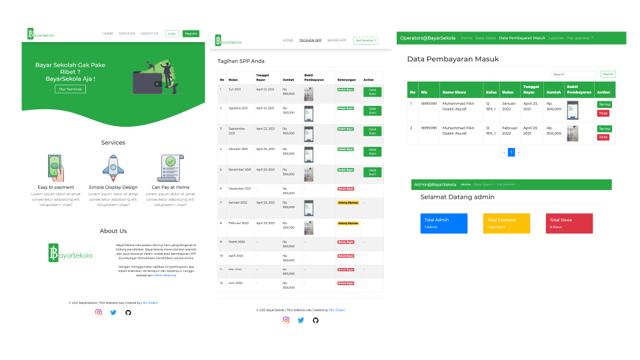Click Tolak for the Februari 2022 payment
Image resolution: width=640 pixels, height=360 pixels.
[x=603, y=137]
